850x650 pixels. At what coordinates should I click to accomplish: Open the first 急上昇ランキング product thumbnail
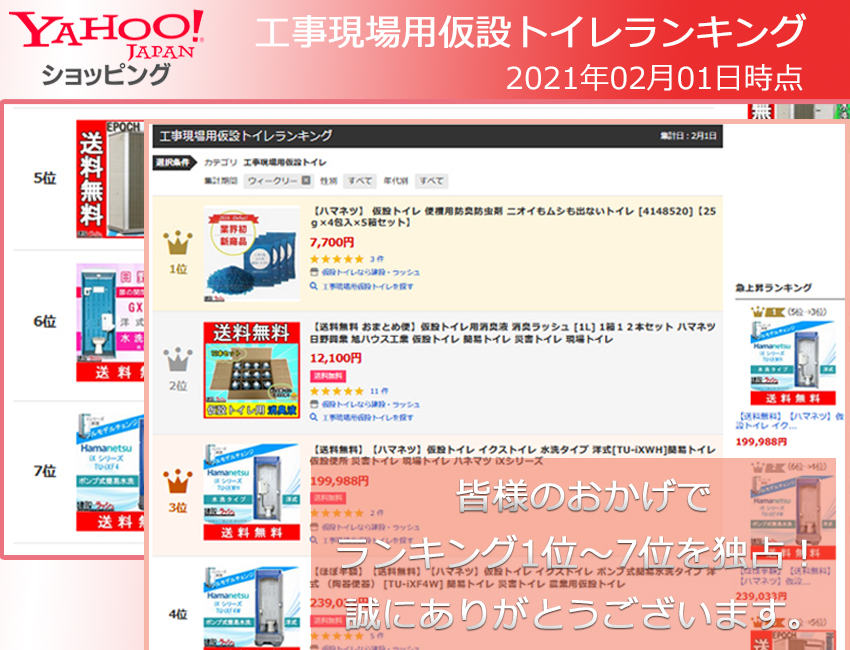(793, 363)
